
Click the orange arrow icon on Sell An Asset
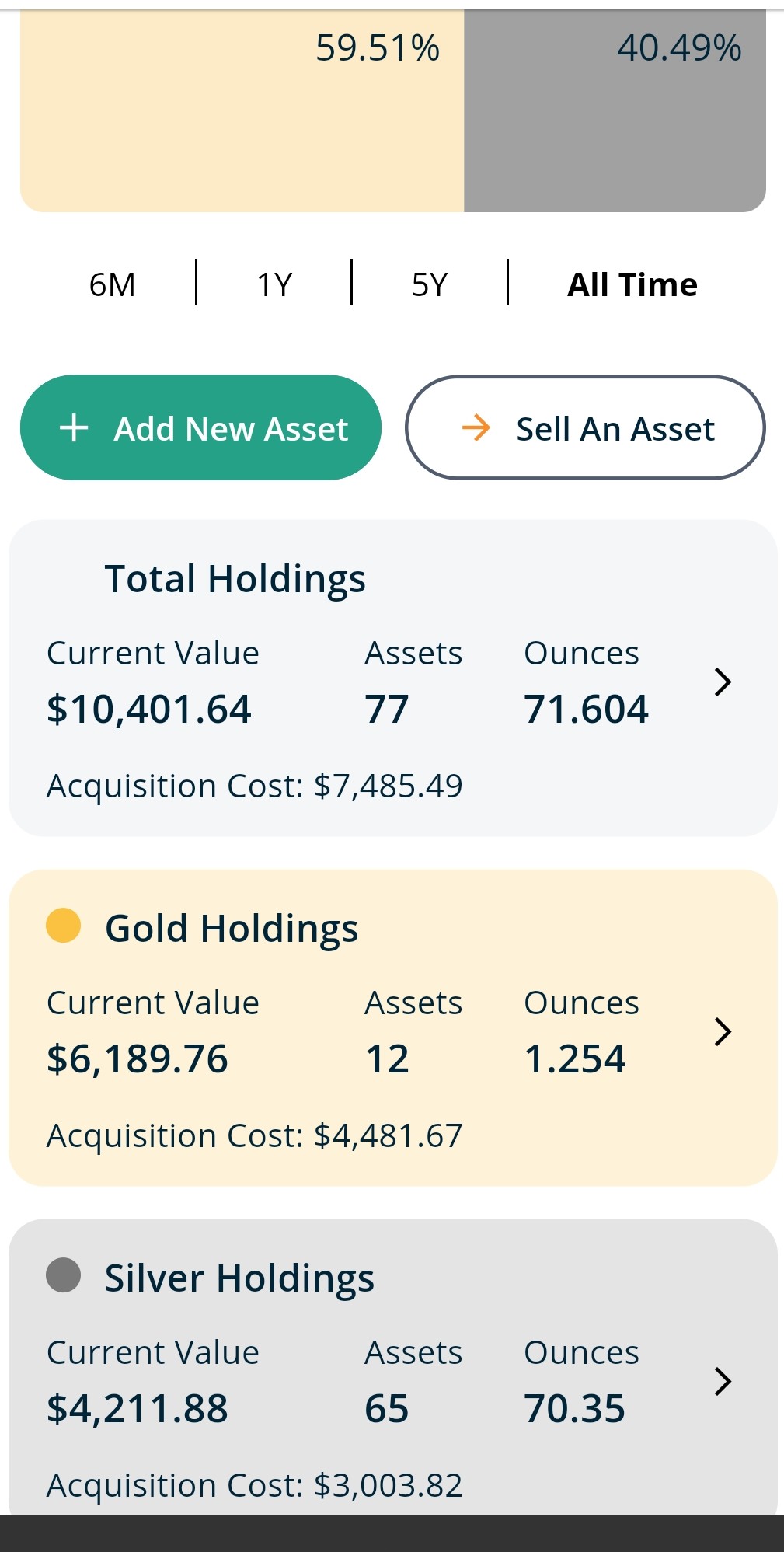tap(476, 427)
